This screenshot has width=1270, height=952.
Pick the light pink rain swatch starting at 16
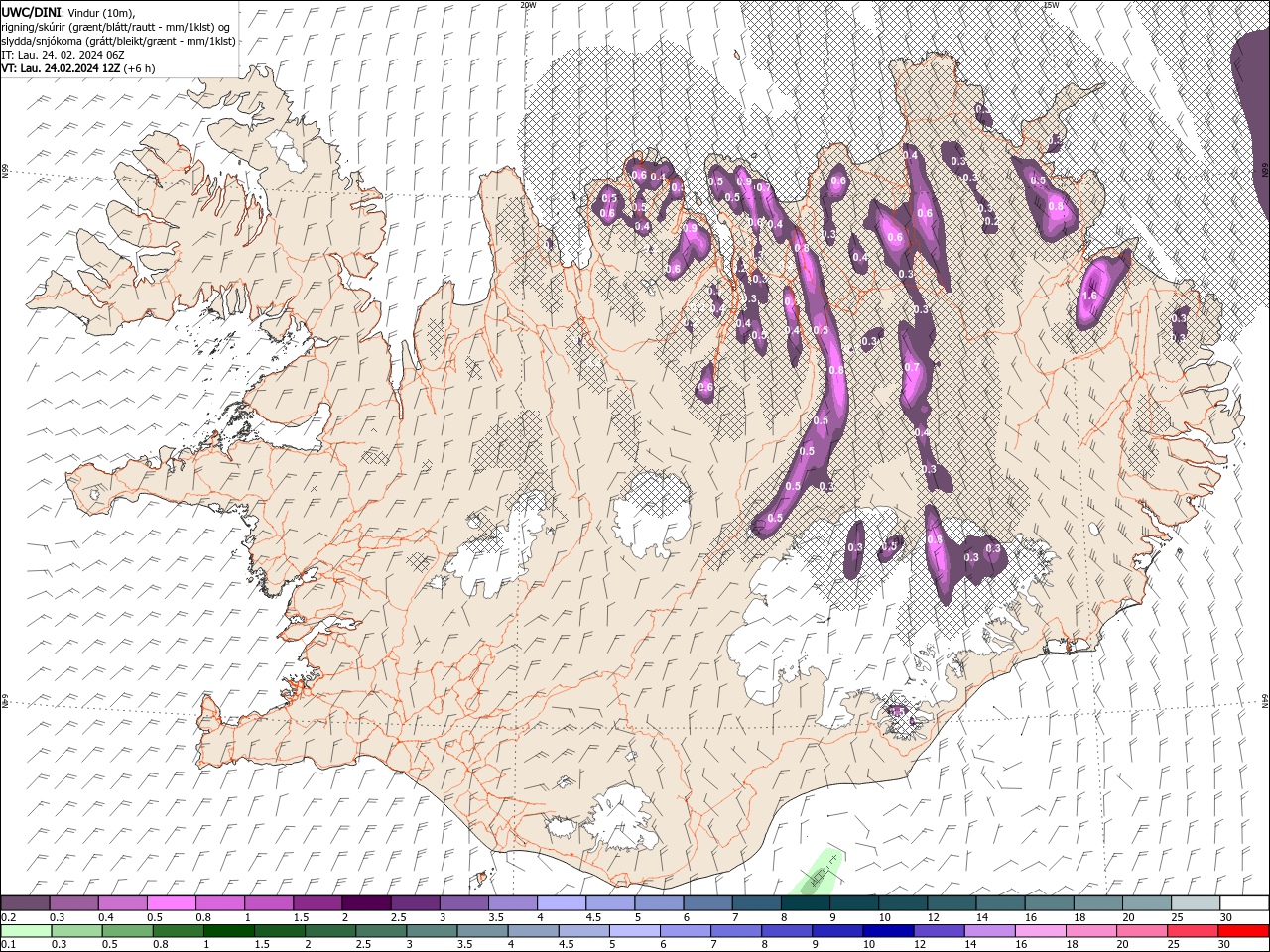point(1039,931)
